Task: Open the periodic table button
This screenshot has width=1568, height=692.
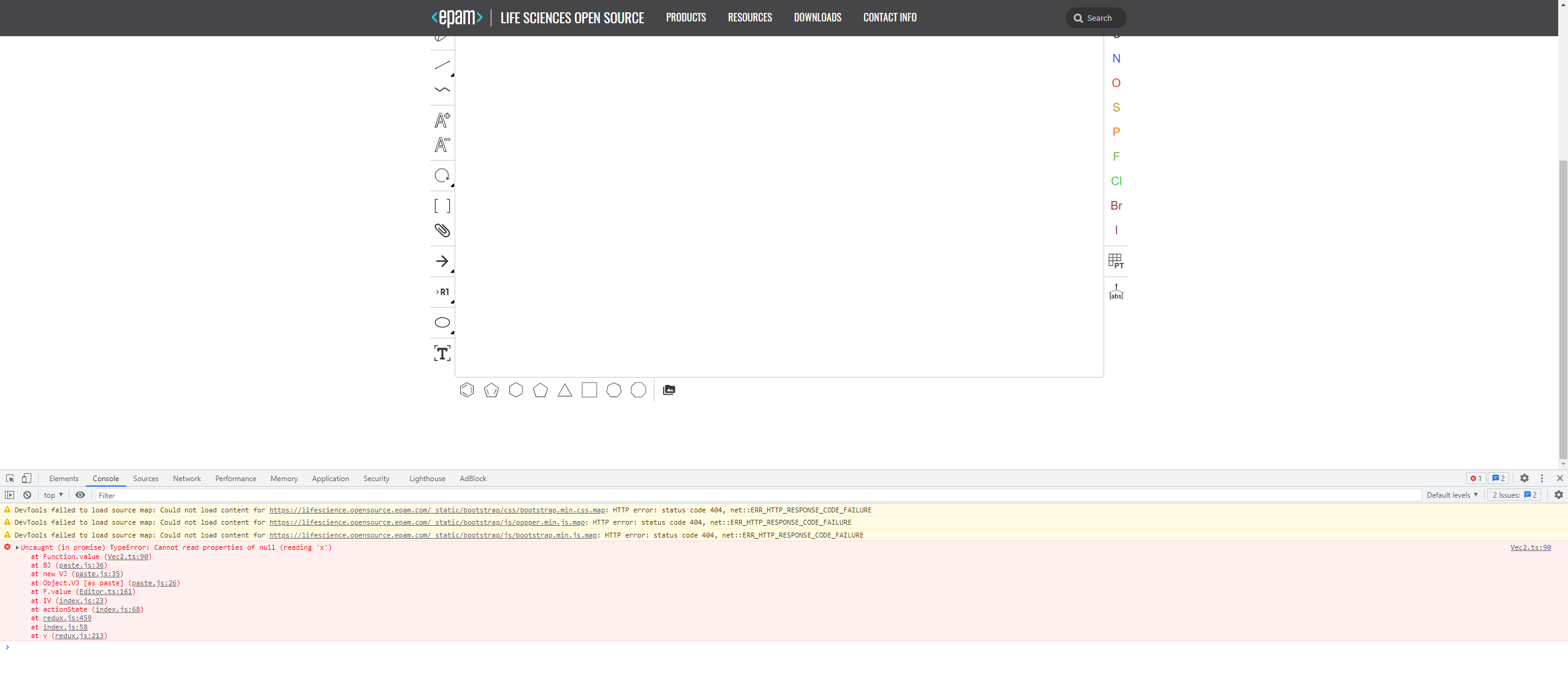Action: tap(1116, 262)
